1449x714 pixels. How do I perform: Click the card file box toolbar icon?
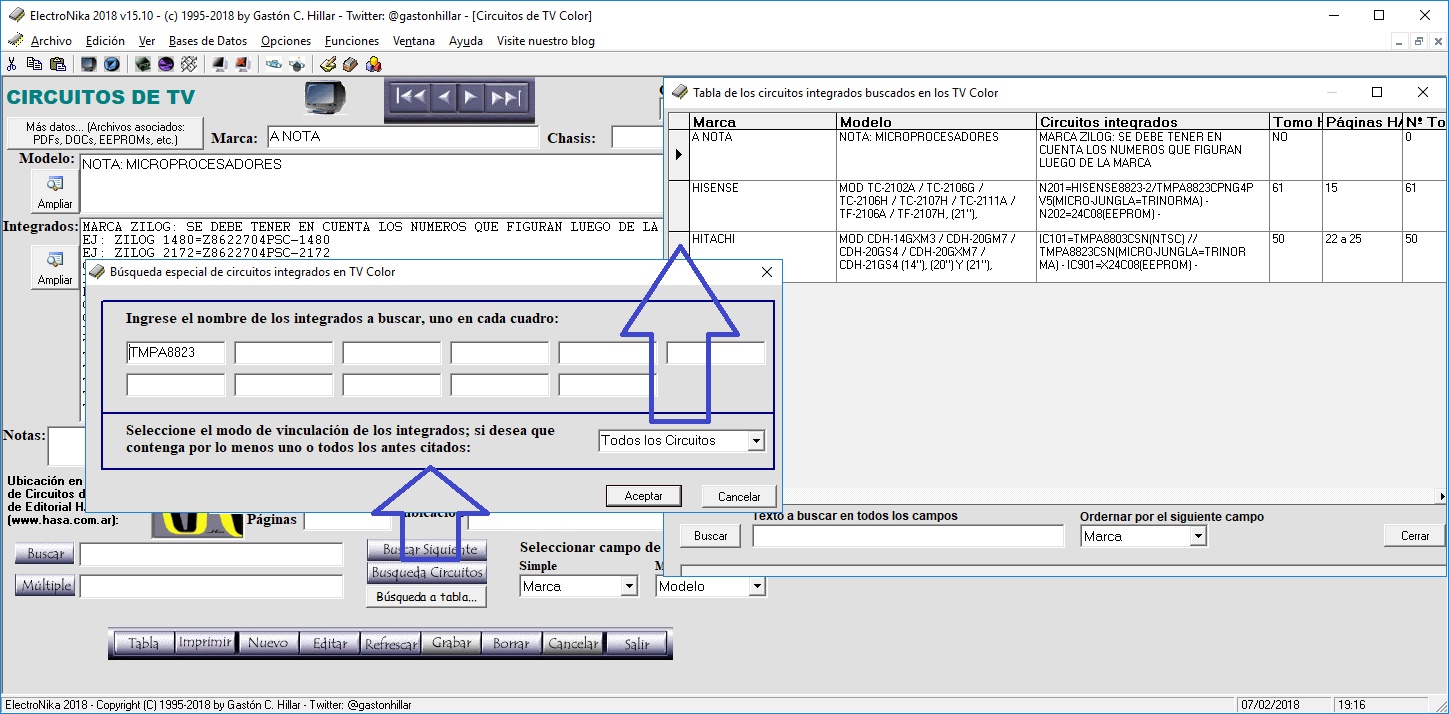350,64
